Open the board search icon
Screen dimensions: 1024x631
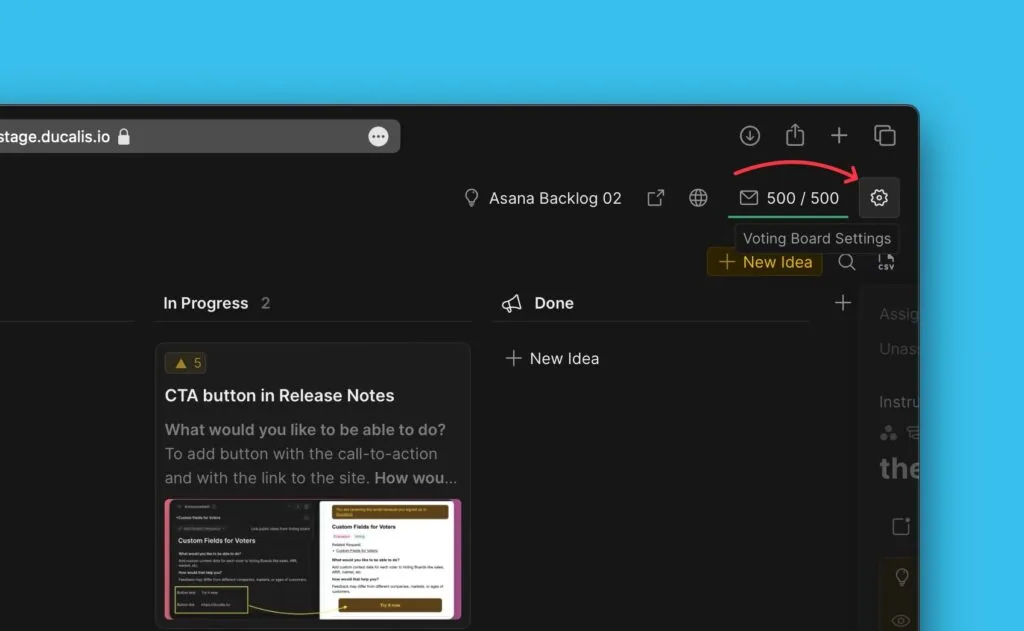[x=846, y=262]
